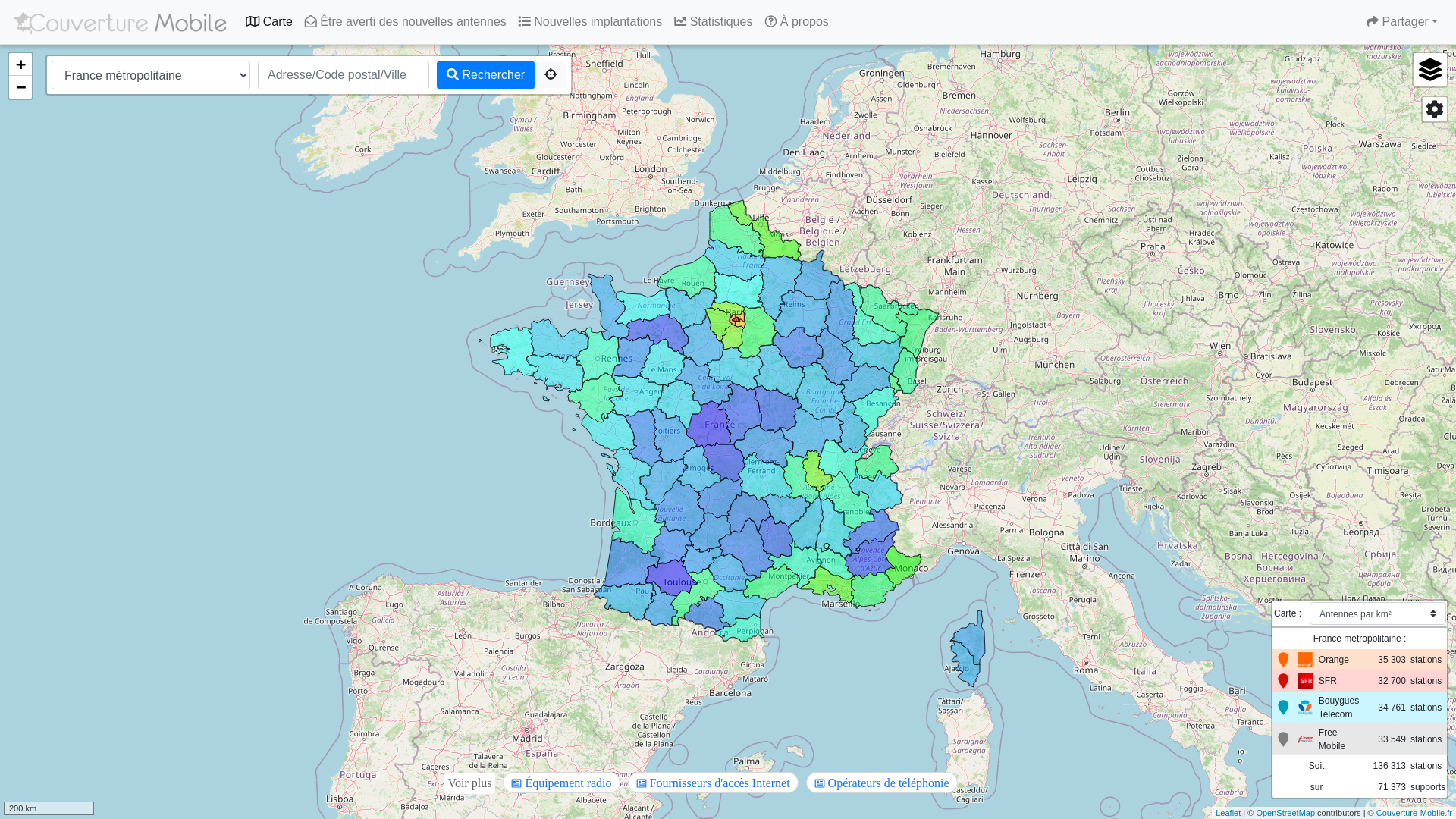The width and height of the screenshot is (1456, 819).
Task: Click the France métropolitaine legend heading
Action: point(1360,639)
